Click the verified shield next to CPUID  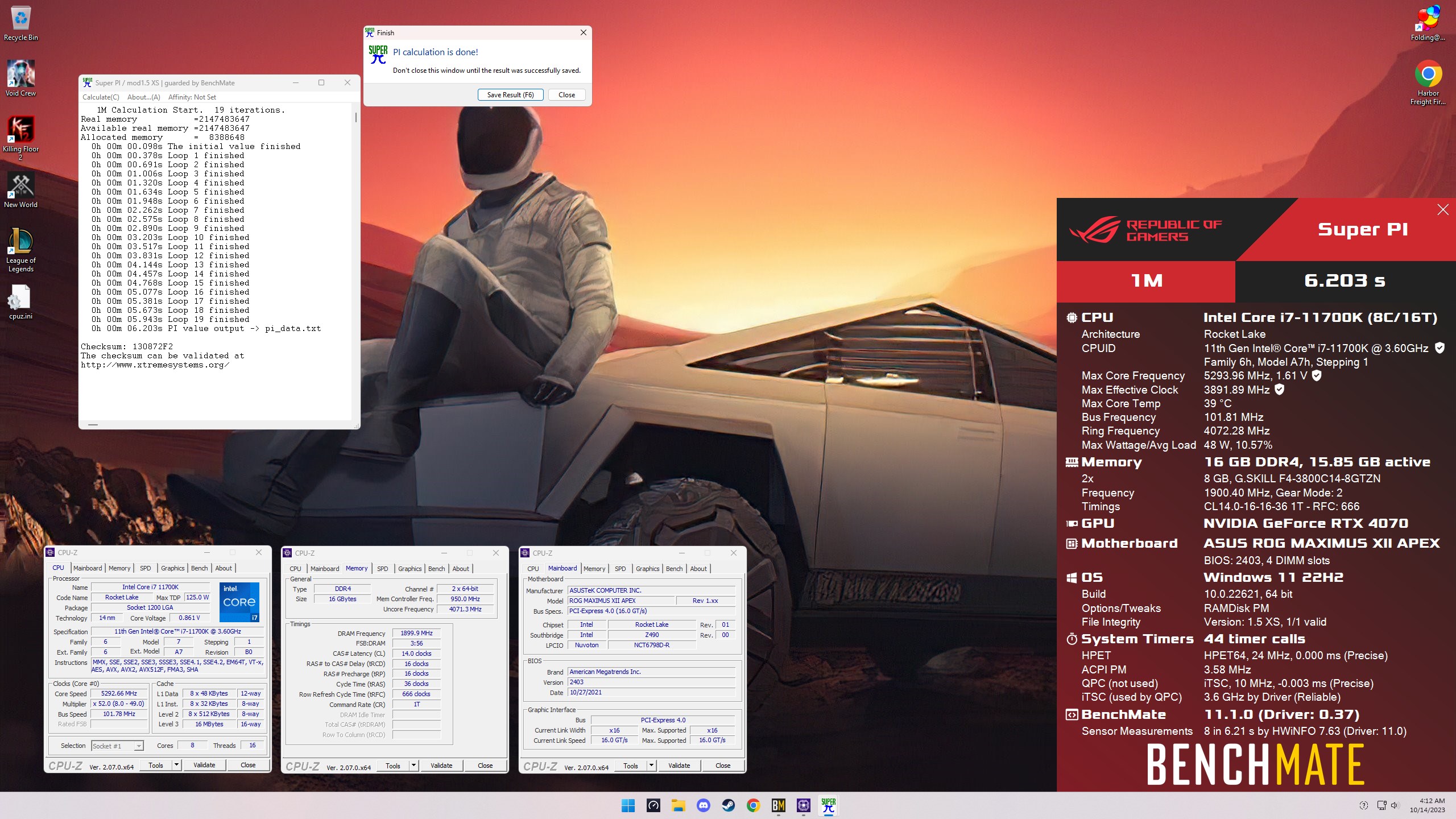[x=1440, y=348]
